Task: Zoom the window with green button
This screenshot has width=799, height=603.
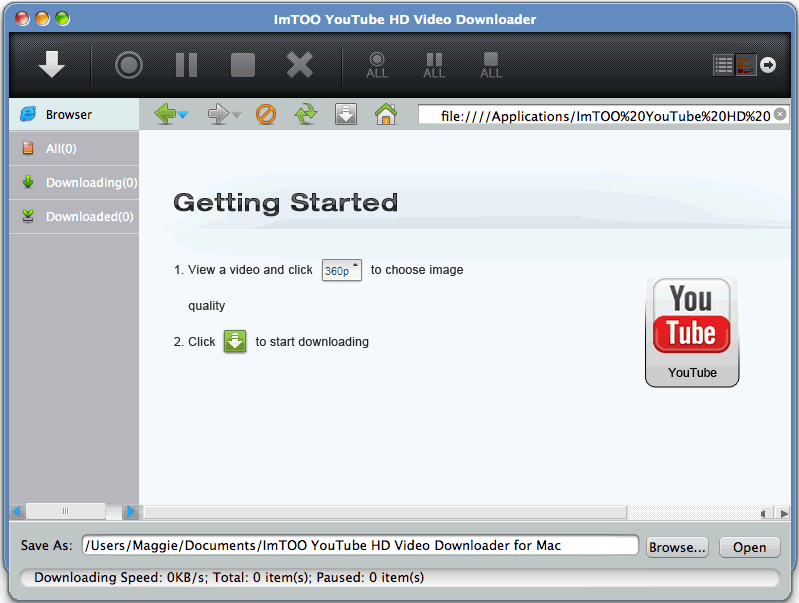Action: click(62, 19)
